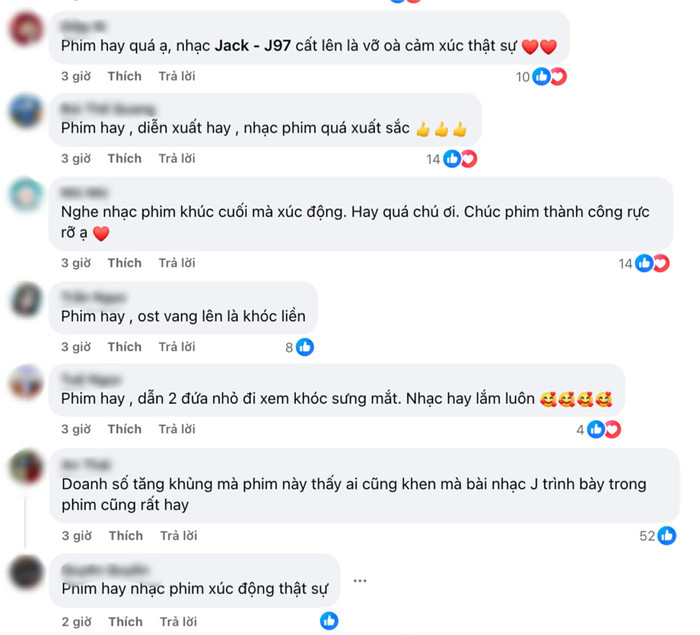Reply to the 'Doanh số tăng khủng' comment
Image resolution: width=700 pixels, height=635 pixels.
[x=179, y=536]
